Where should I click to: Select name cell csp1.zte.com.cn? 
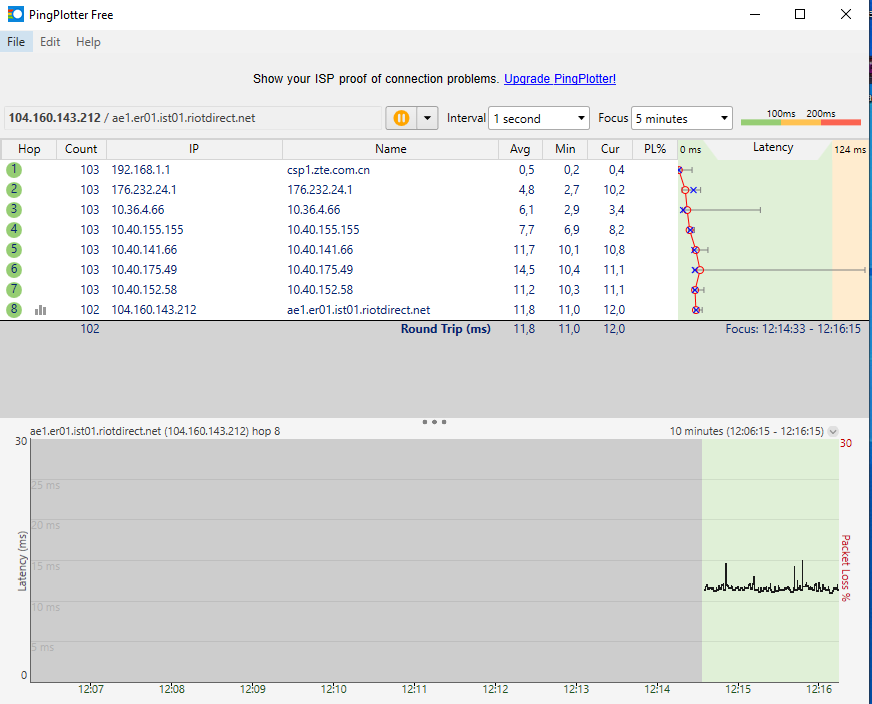click(x=328, y=170)
